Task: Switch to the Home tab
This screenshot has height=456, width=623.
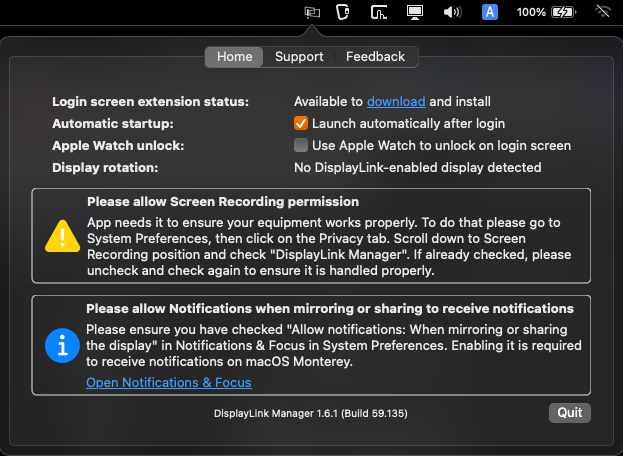Action: 234,57
